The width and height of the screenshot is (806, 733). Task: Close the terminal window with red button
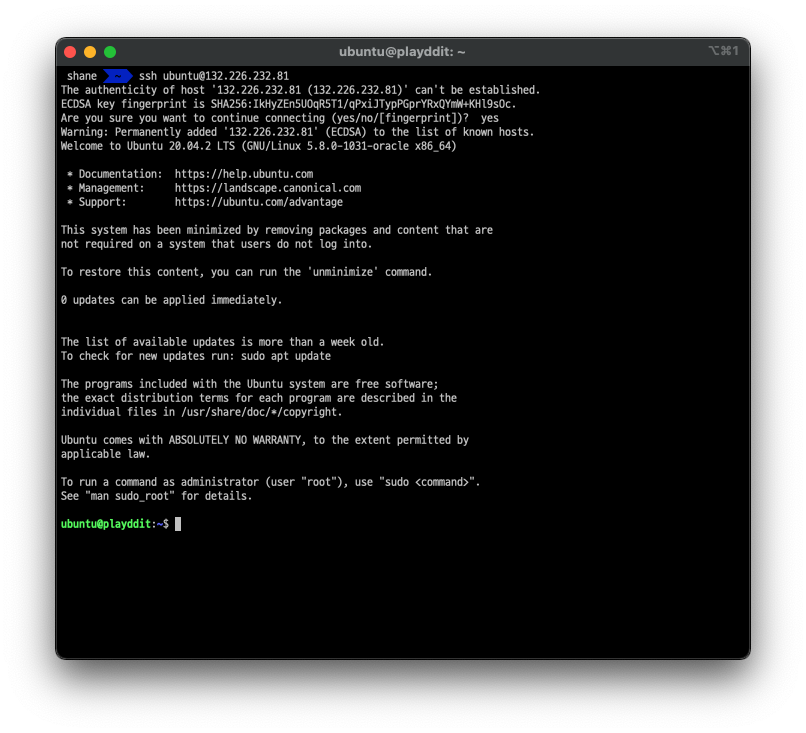(70, 52)
